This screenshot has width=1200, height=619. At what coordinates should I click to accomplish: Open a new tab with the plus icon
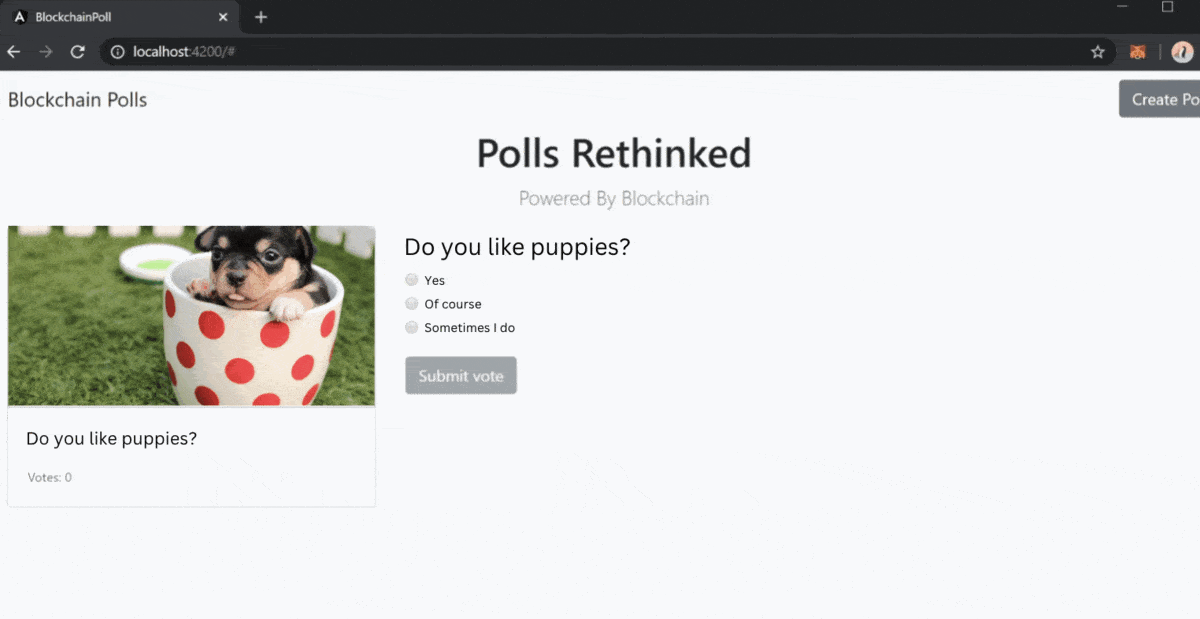tap(261, 17)
